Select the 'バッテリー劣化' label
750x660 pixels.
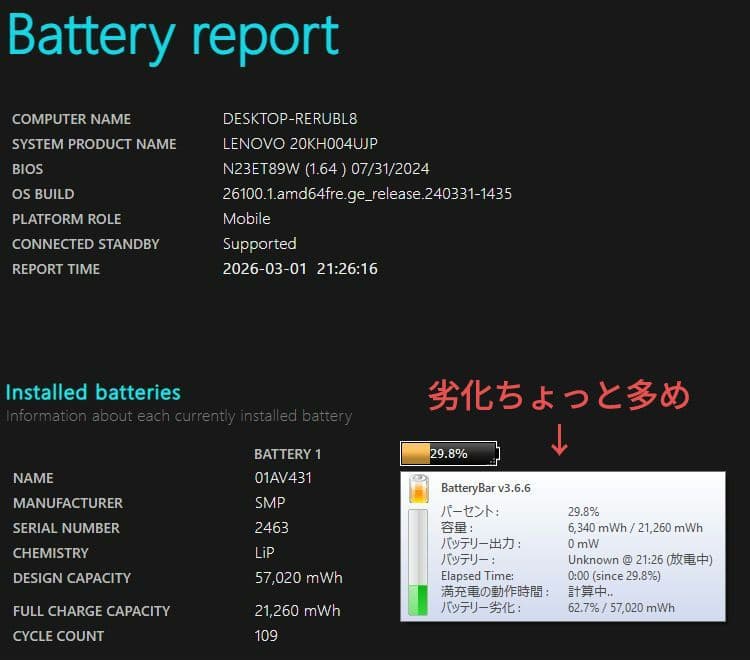click(481, 608)
